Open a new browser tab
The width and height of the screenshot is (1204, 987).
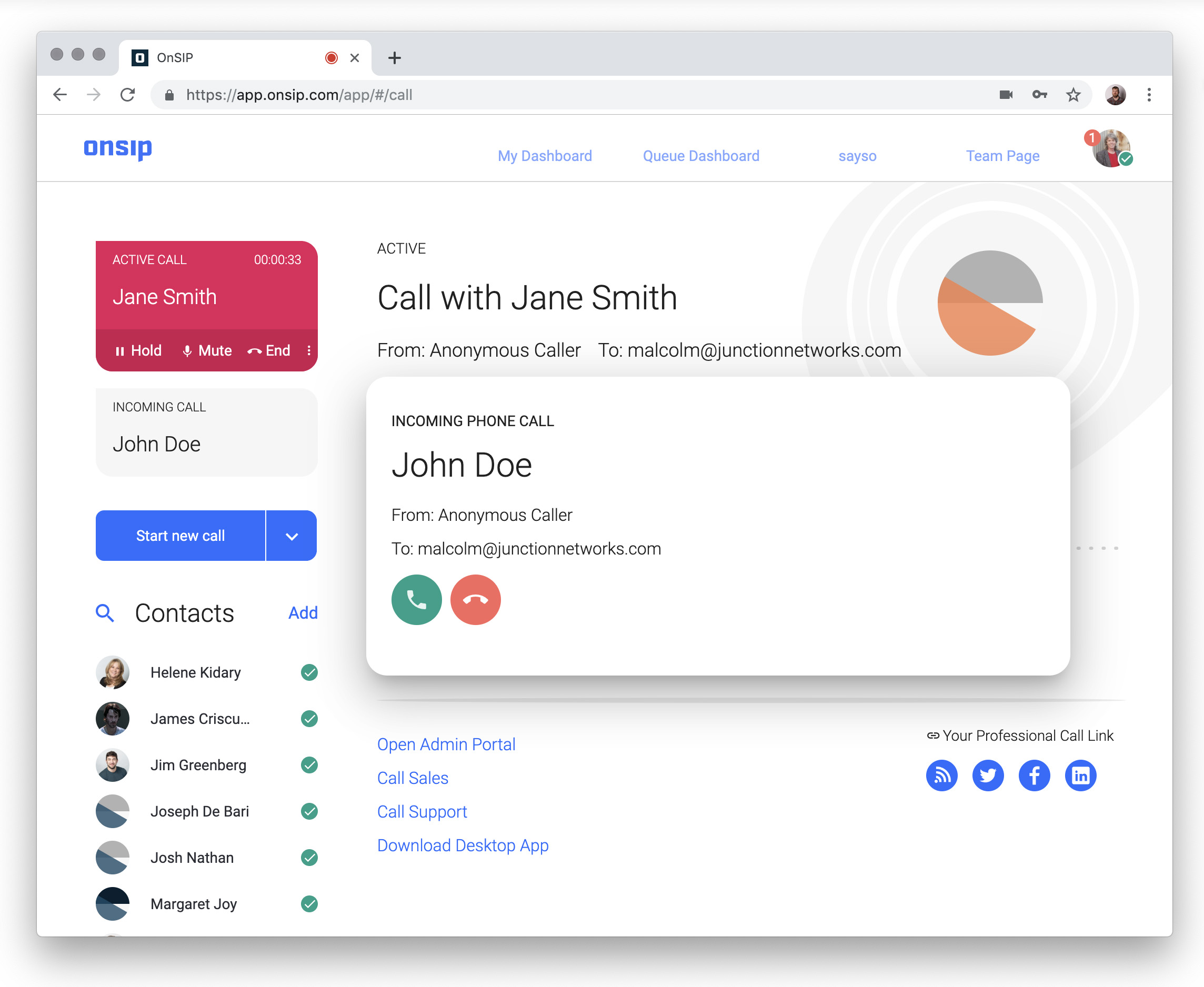[x=395, y=58]
